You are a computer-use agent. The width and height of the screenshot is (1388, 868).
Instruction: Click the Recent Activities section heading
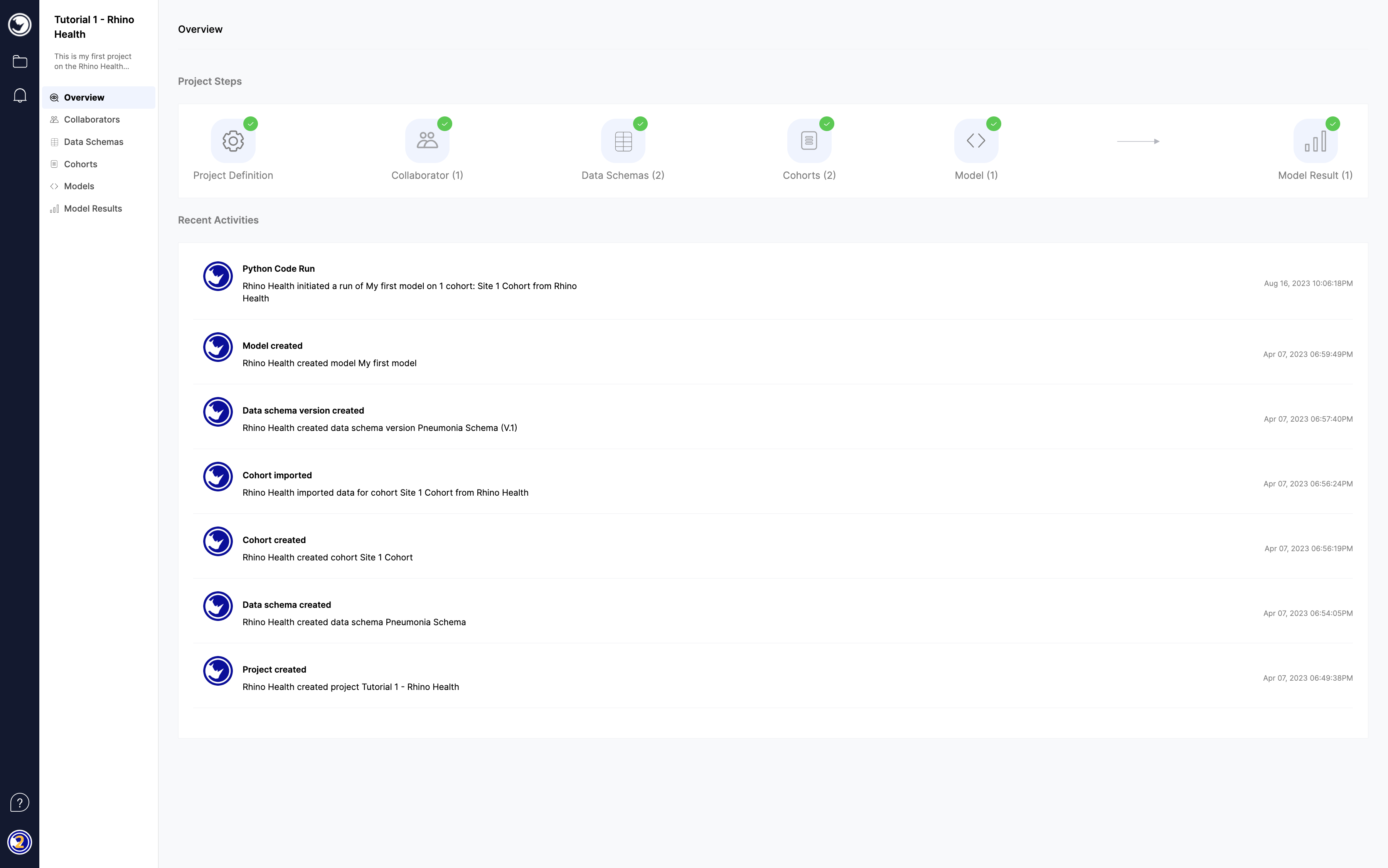[x=218, y=220]
